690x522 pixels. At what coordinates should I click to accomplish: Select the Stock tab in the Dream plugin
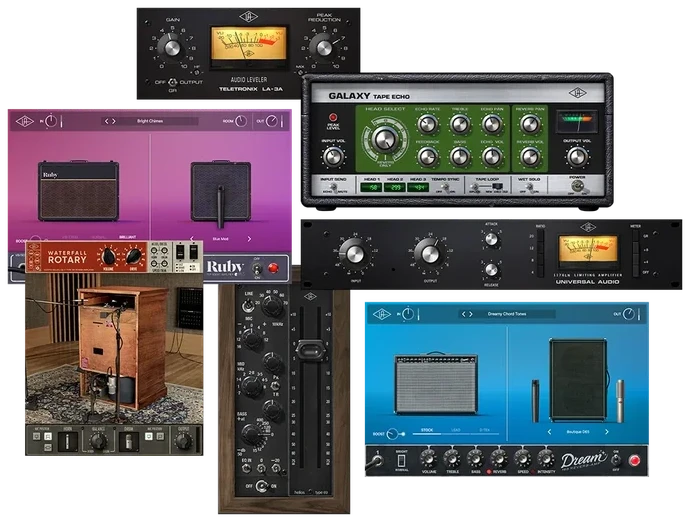[x=427, y=430]
